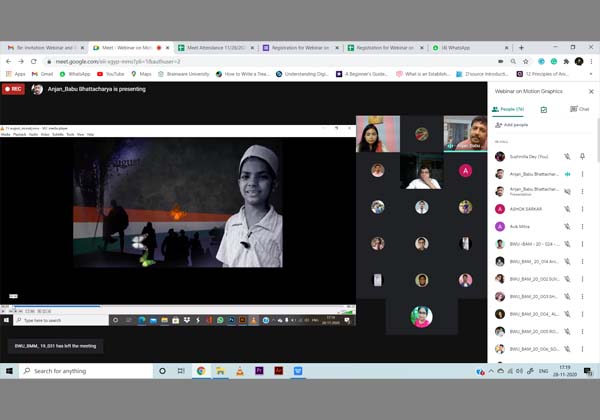This screenshot has width=600, height=420.
Task: Open more options for BWU_BAM_20_014
Action: [x=582, y=262]
